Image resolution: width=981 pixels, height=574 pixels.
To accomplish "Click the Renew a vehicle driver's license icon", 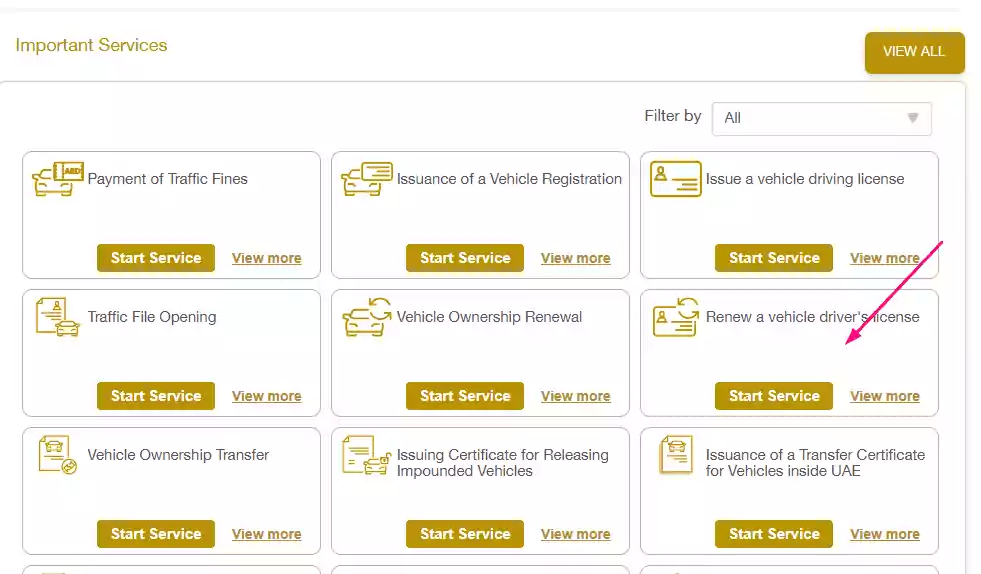I will (676, 317).
